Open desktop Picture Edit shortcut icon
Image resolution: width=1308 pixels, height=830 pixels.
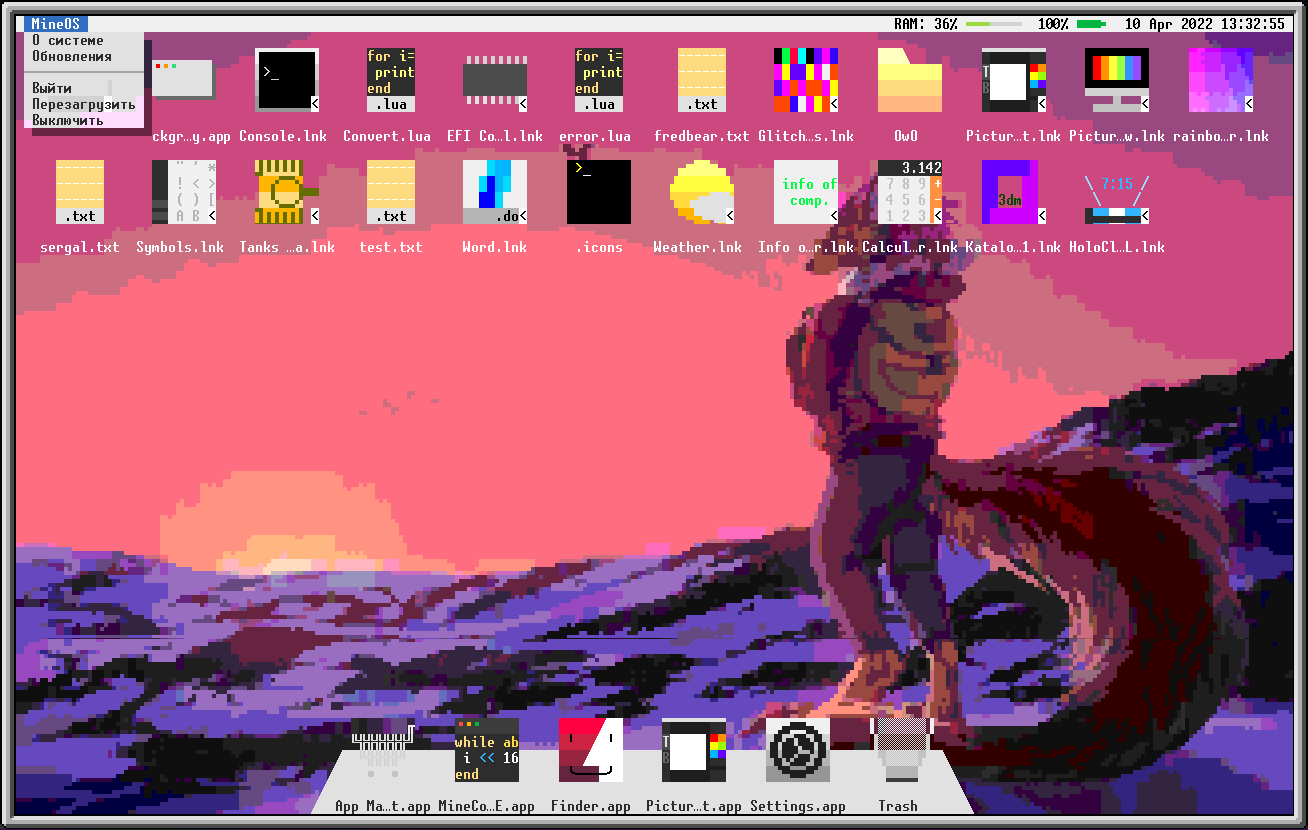(x=1014, y=80)
